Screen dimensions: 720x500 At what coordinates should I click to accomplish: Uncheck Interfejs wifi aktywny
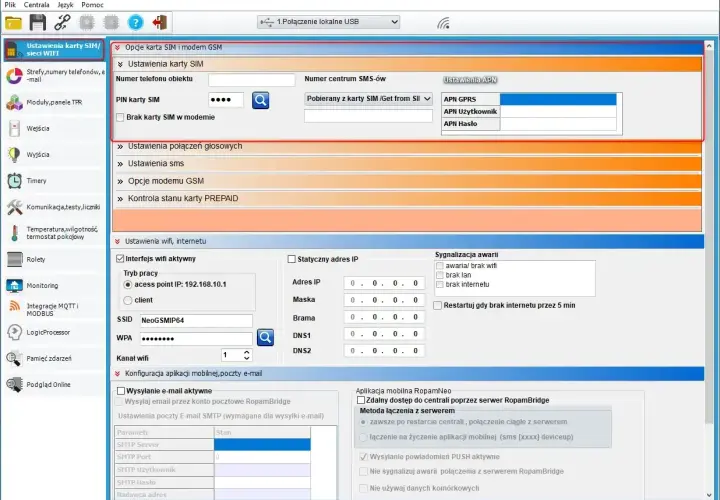click(120, 259)
